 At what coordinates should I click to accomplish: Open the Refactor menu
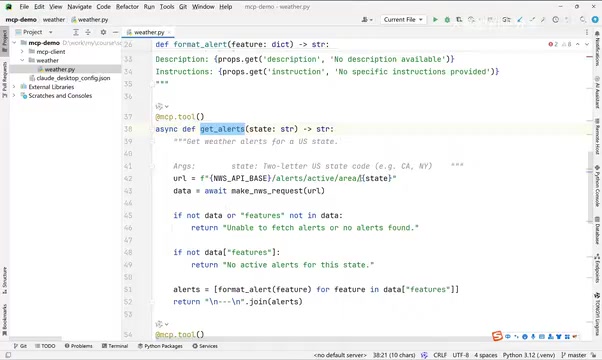tap(127, 7)
